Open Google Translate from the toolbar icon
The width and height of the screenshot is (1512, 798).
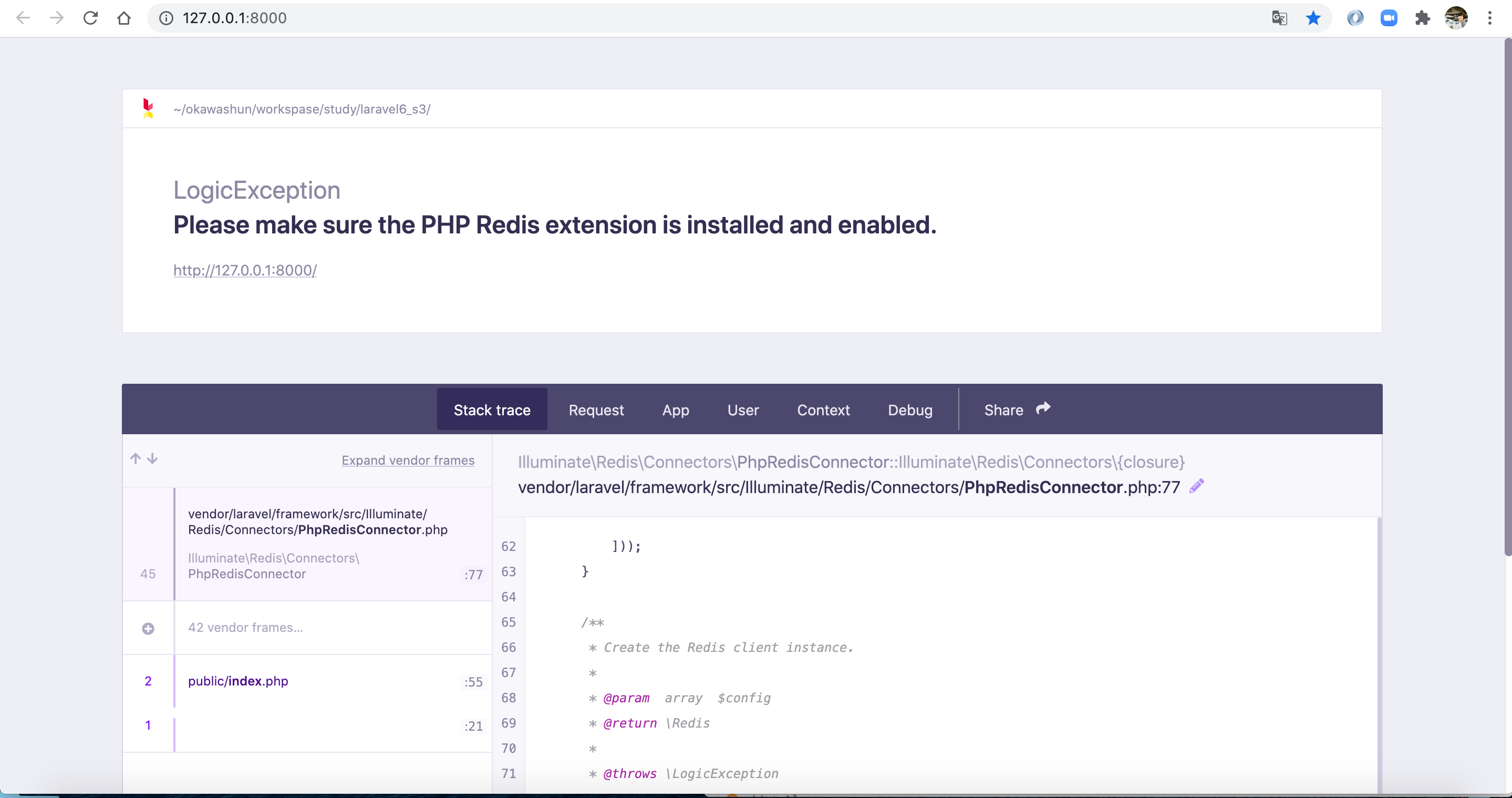click(x=1279, y=18)
